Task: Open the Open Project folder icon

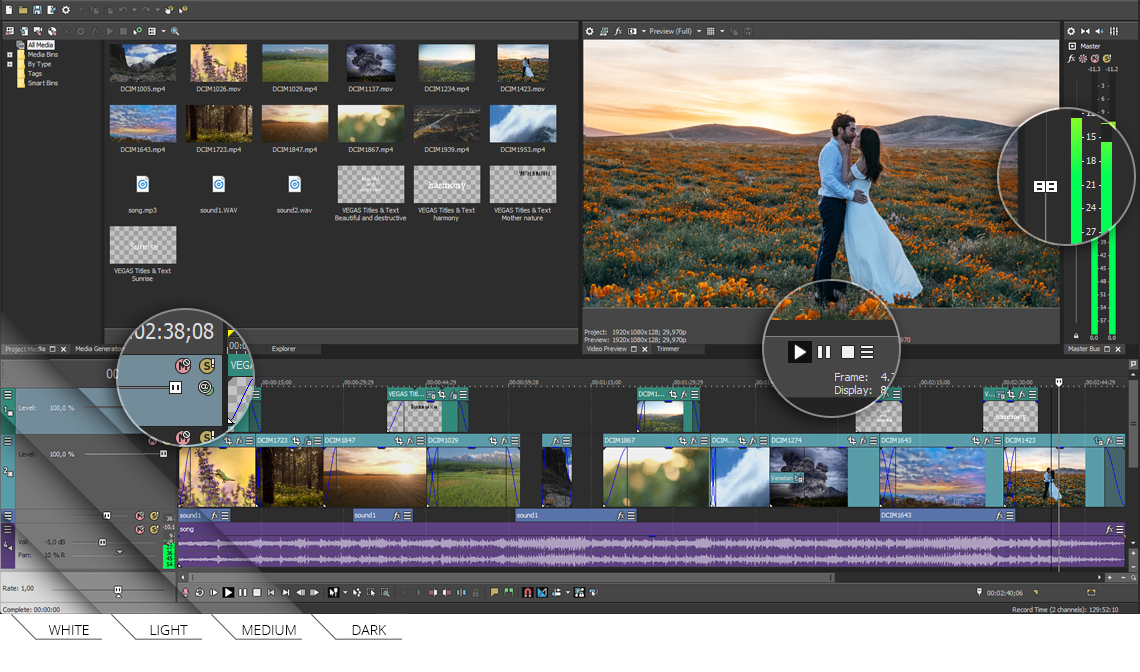Action: tap(23, 9)
